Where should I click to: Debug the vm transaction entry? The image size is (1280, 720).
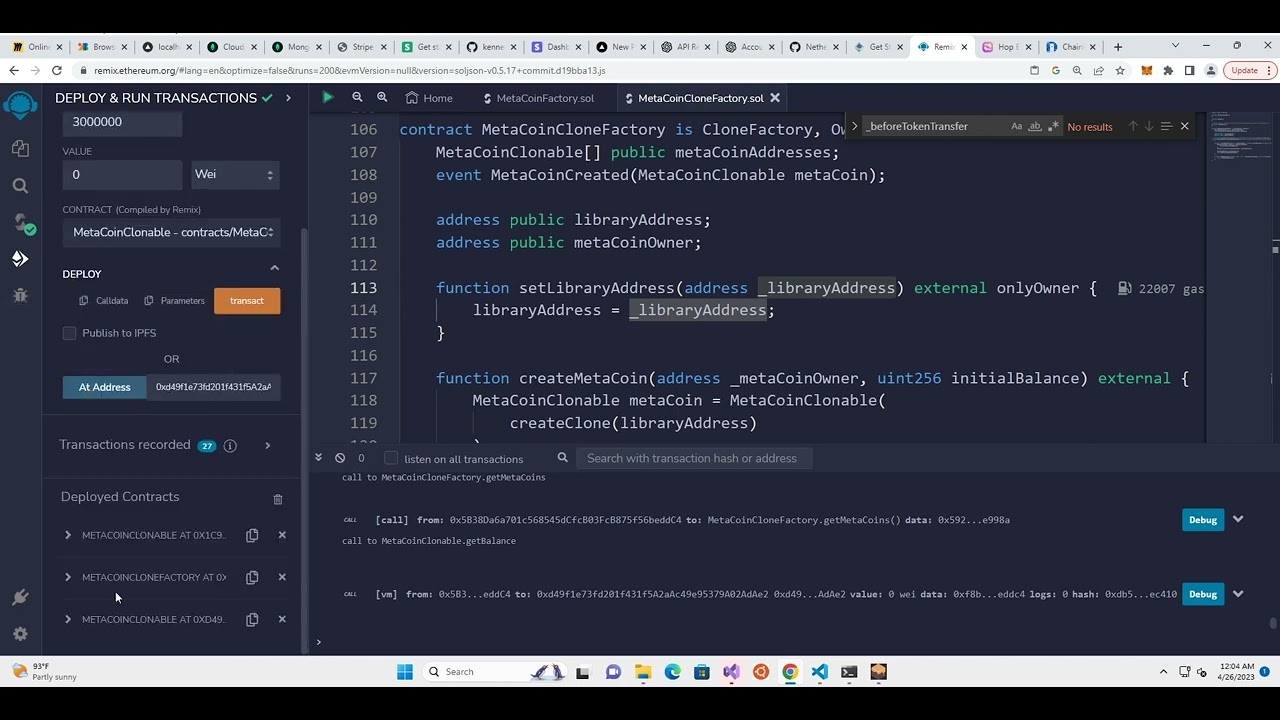tap(1203, 594)
